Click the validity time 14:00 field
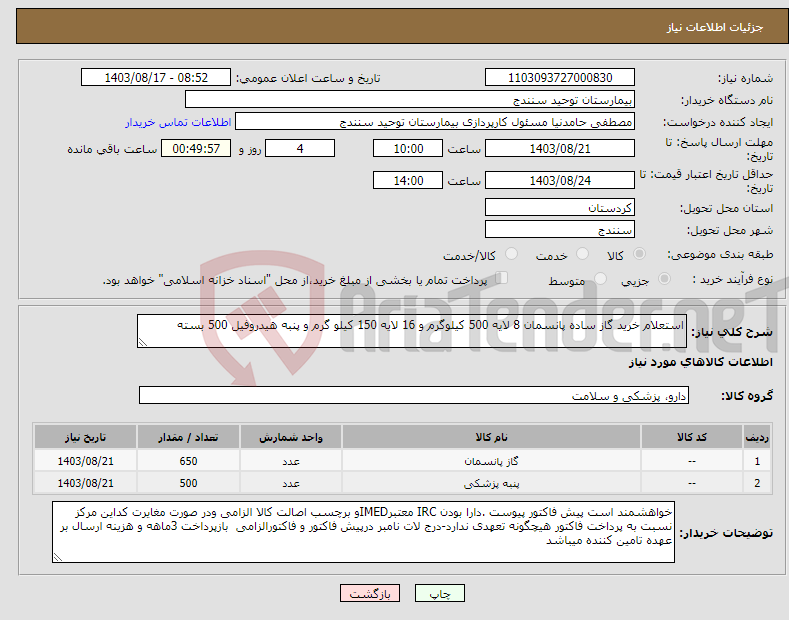The height and width of the screenshot is (620, 789). 408,180
